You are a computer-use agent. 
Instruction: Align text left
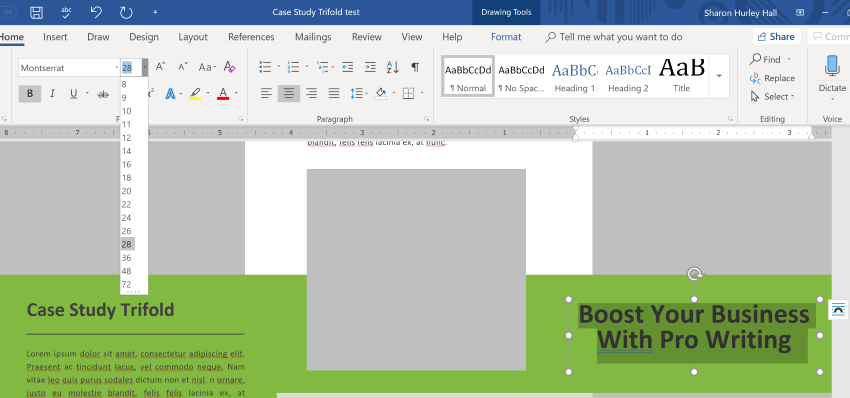tap(266, 94)
